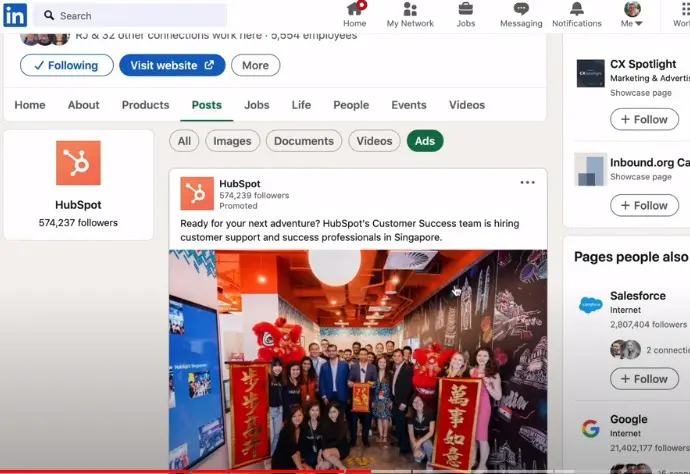Expand the Me profile menu

632,15
